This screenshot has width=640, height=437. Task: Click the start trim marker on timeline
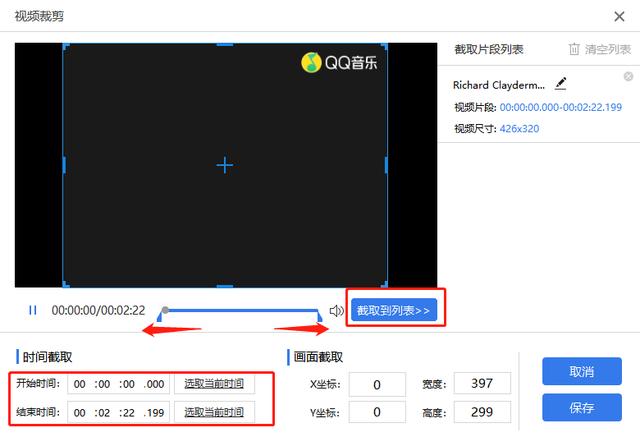coord(159,316)
